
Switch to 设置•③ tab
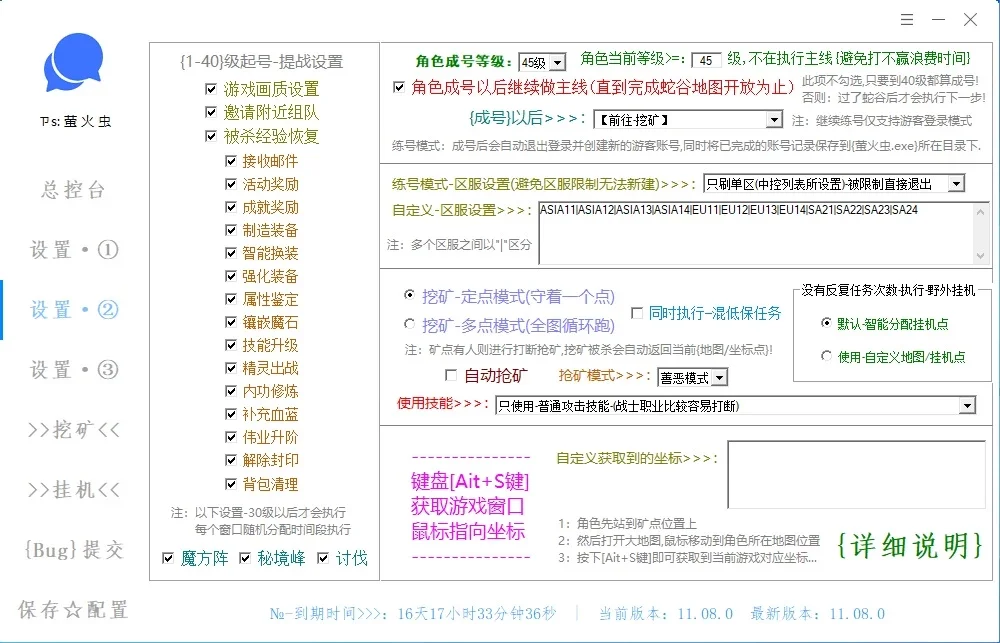coord(74,369)
